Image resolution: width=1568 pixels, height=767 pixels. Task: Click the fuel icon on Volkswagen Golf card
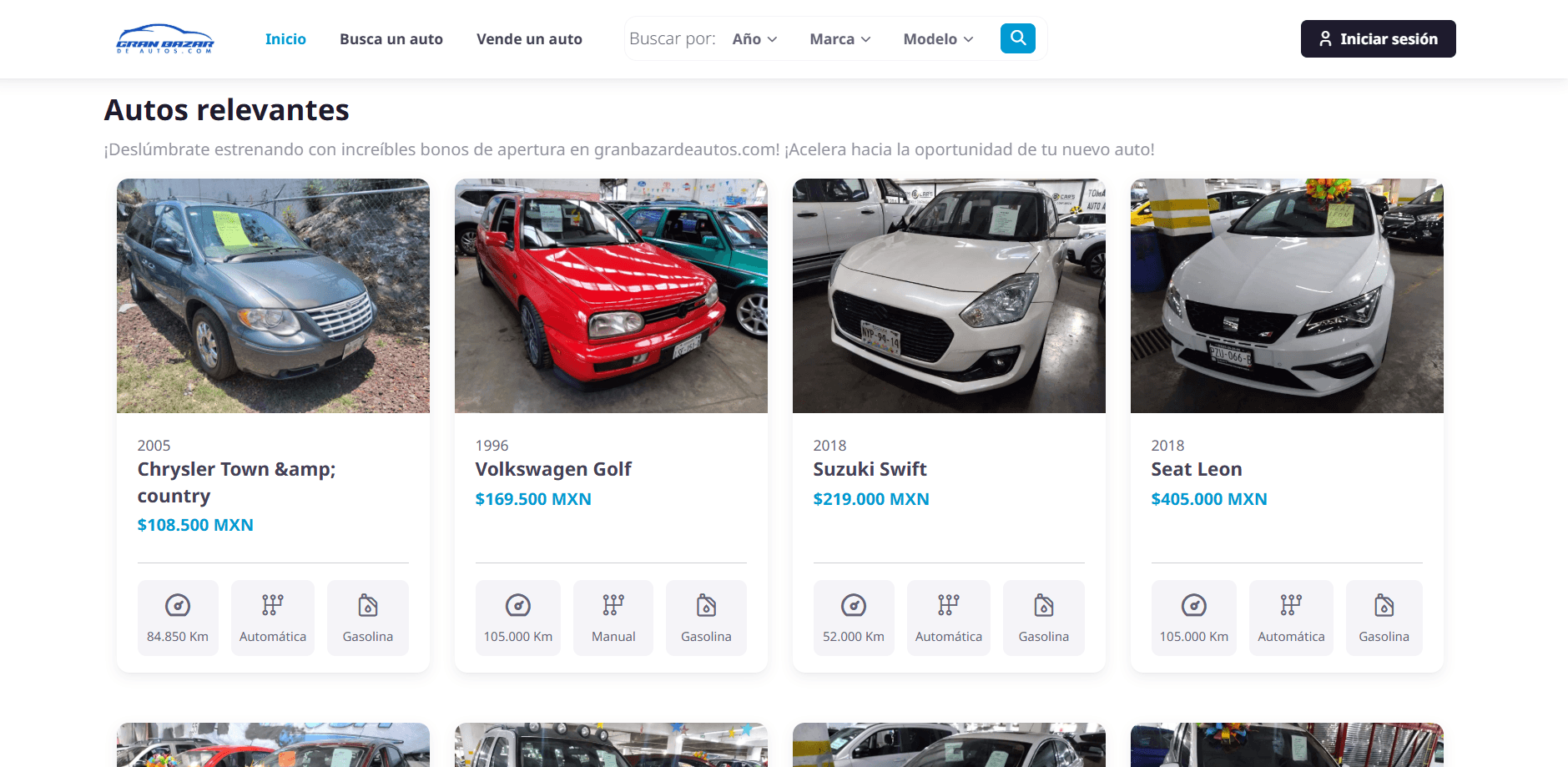(707, 605)
